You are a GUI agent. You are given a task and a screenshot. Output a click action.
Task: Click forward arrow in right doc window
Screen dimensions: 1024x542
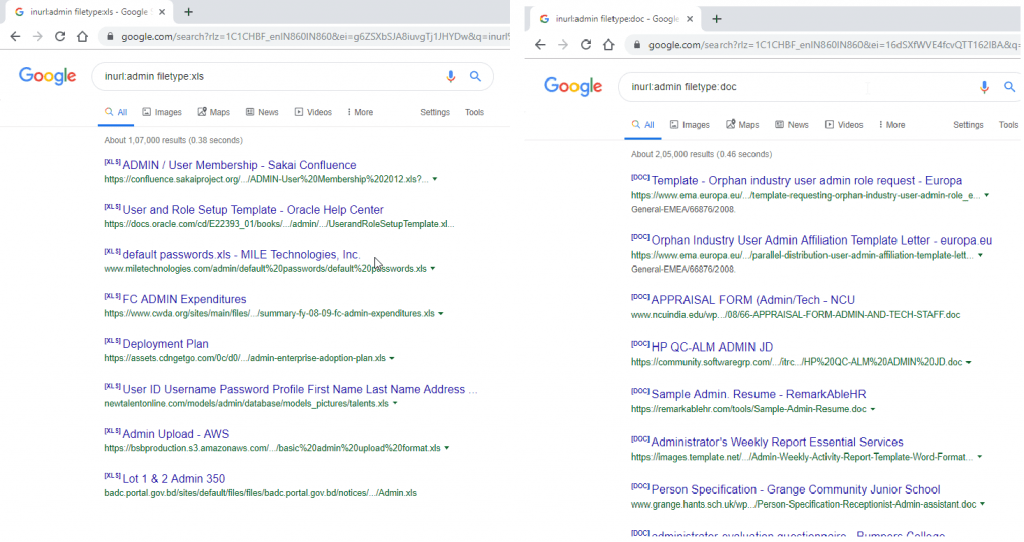pos(563,44)
